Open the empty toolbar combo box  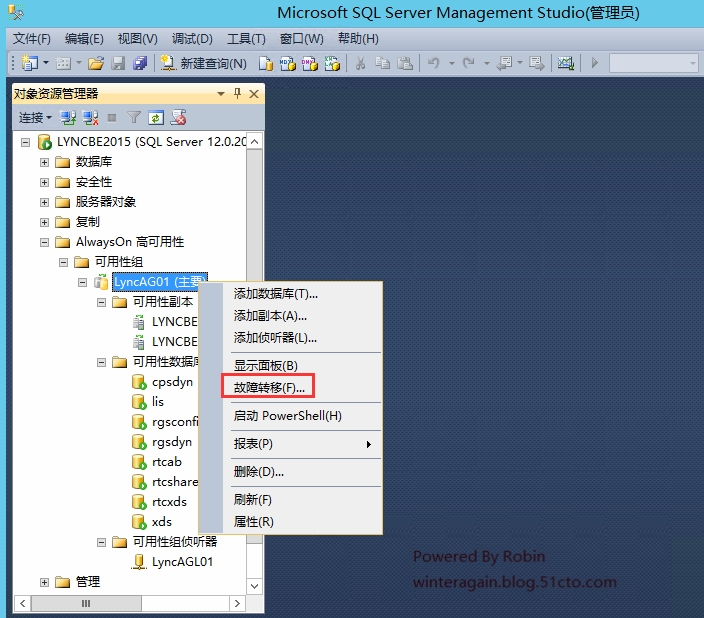pyautogui.click(x=654, y=63)
